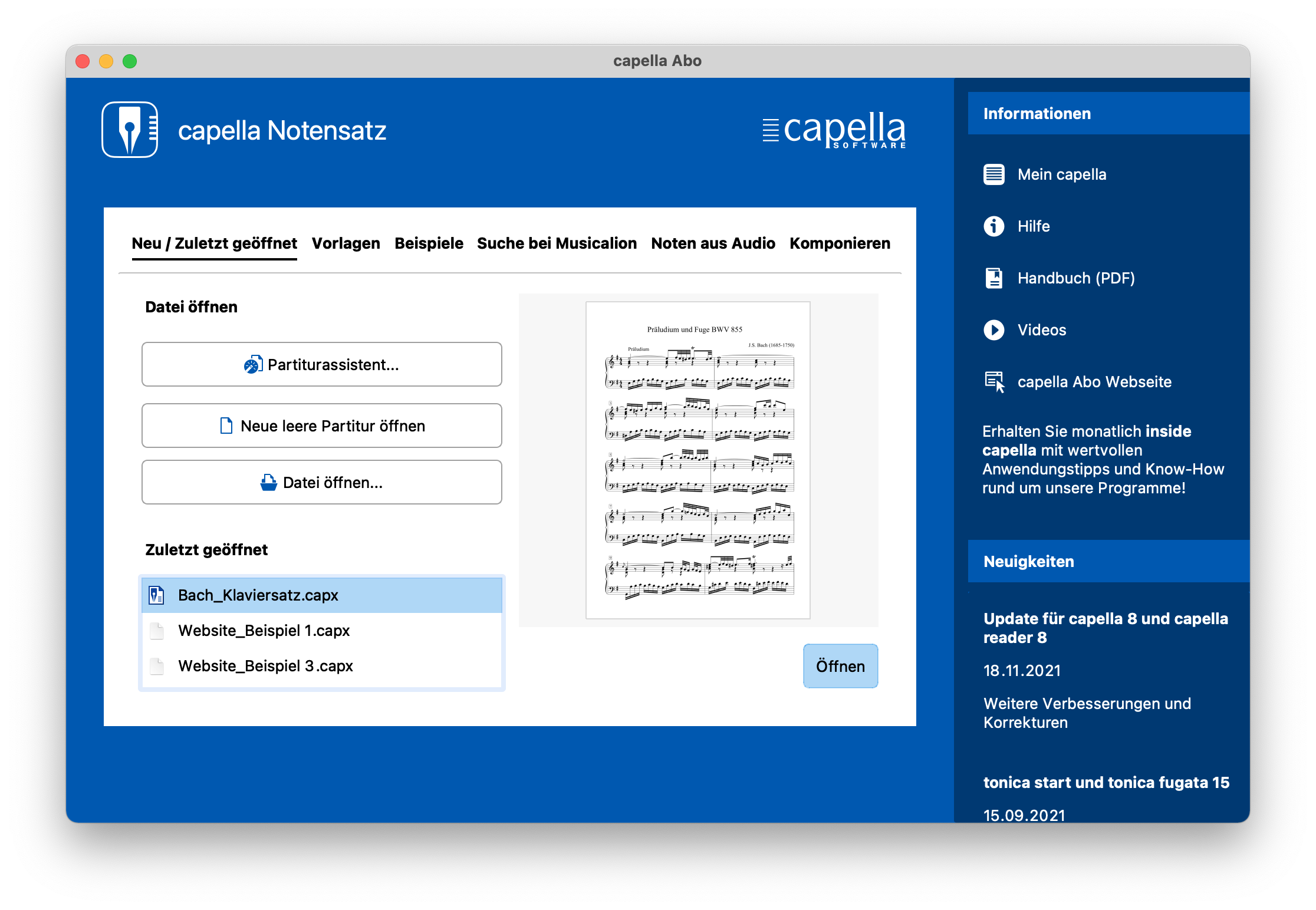Select Website_Beispiel 3.capx in recent files
1316x910 pixels.
[322, 666]
